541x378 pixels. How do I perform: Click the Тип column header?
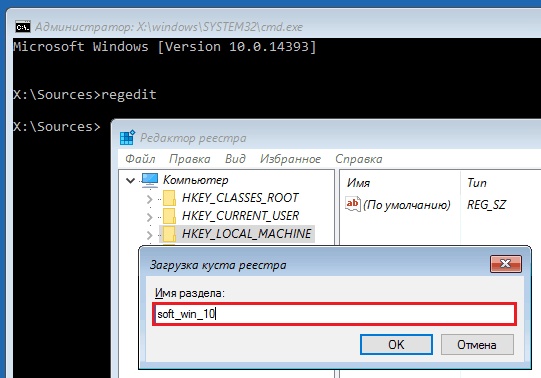(x=477, y=183)
